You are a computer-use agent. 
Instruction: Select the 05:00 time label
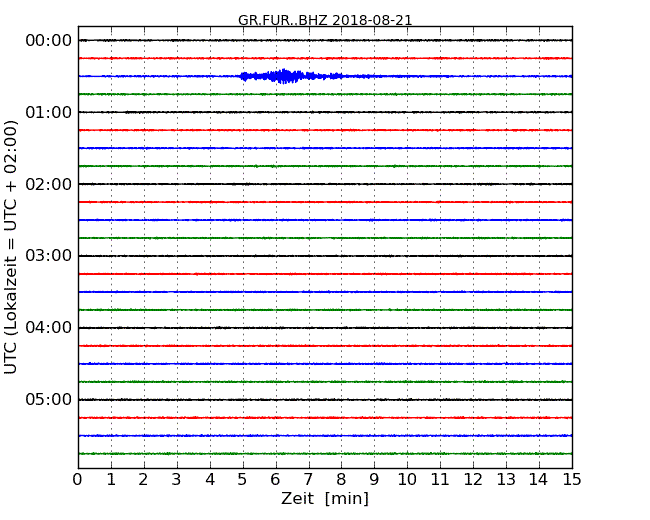coord(49,399)
